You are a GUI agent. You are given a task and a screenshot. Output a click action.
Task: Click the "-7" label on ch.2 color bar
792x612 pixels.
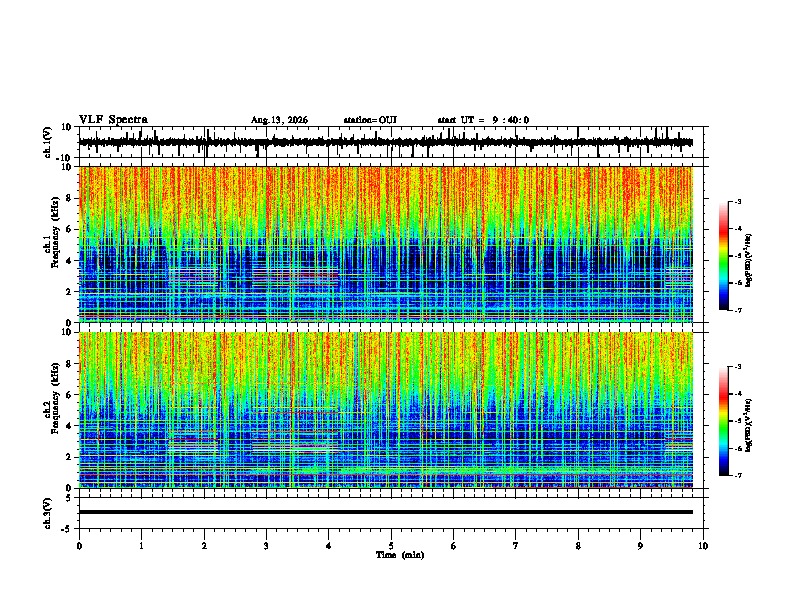point(738,476)
